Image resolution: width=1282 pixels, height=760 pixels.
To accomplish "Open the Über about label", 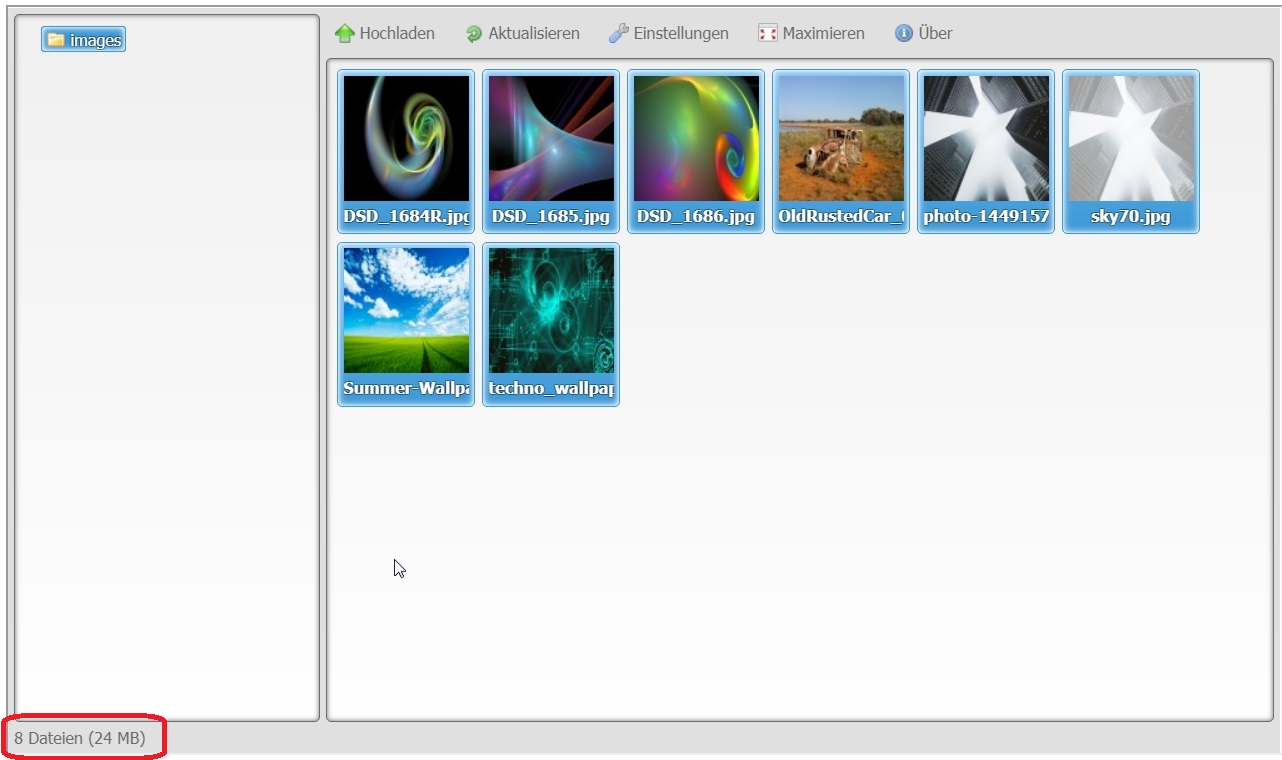I will 935,33.
